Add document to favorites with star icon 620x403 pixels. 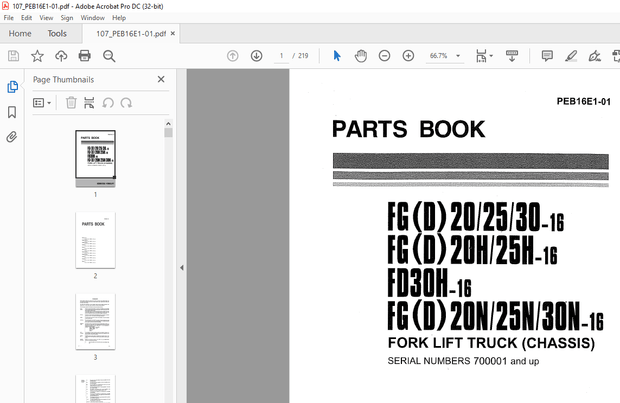tap(37, 56)
